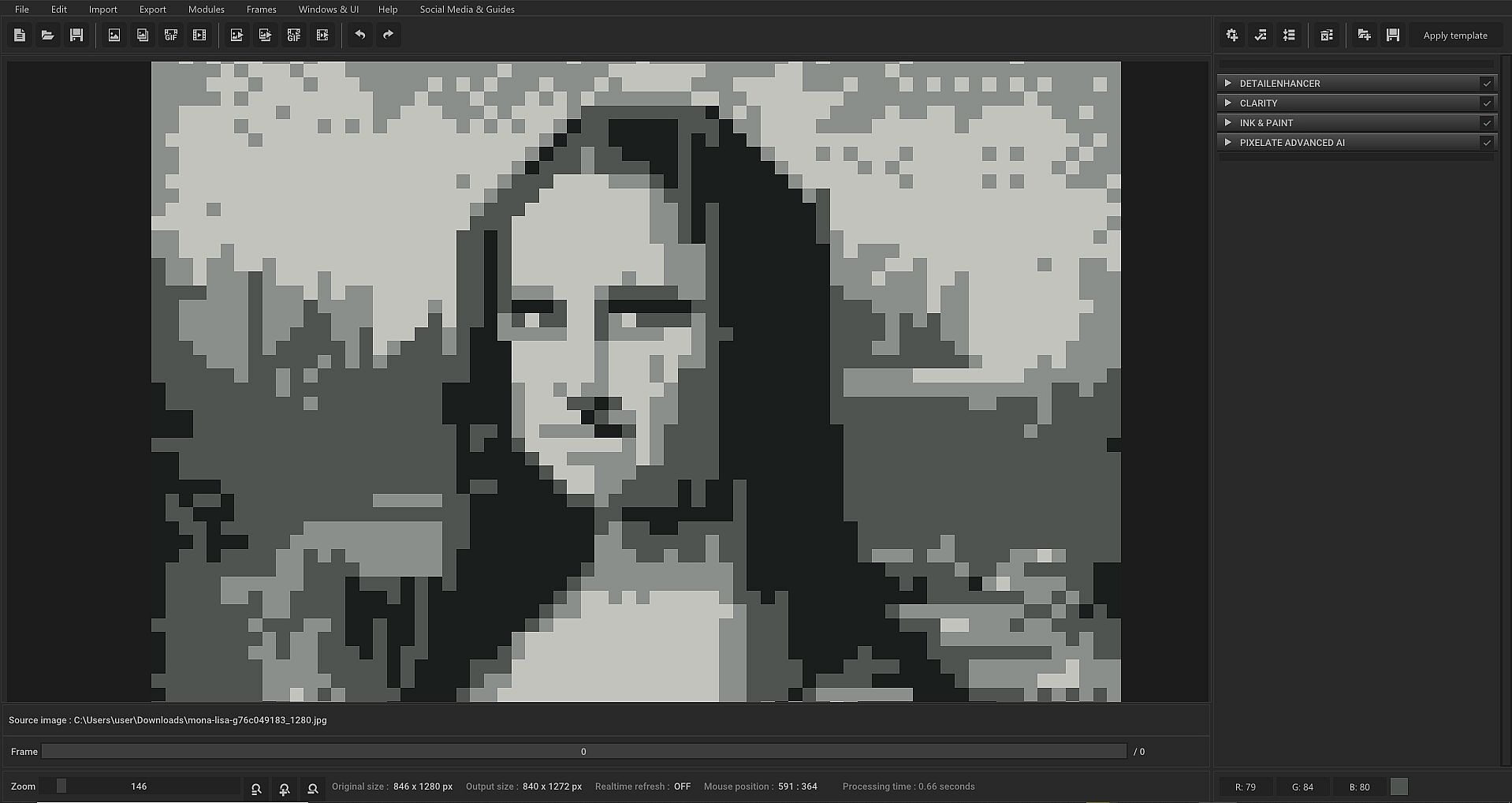This screenshot has height=803, width=1512.
Task: Click the first magnifier icon beside the zoom slider
Action: [x=256, y=788]
